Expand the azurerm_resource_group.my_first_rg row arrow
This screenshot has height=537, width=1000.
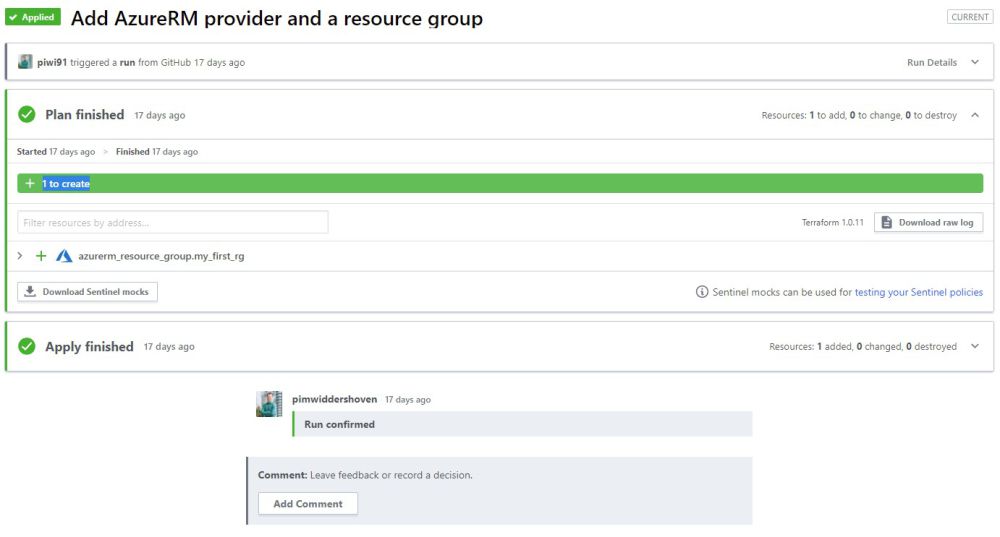pos(20,256)
